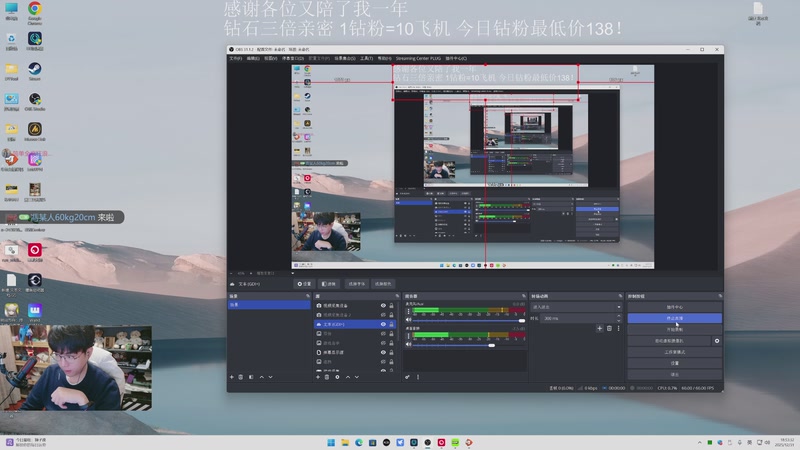Toggle lock on video capture device 2 source
This screenshot has height=450, width=800.
pos(391,315)
